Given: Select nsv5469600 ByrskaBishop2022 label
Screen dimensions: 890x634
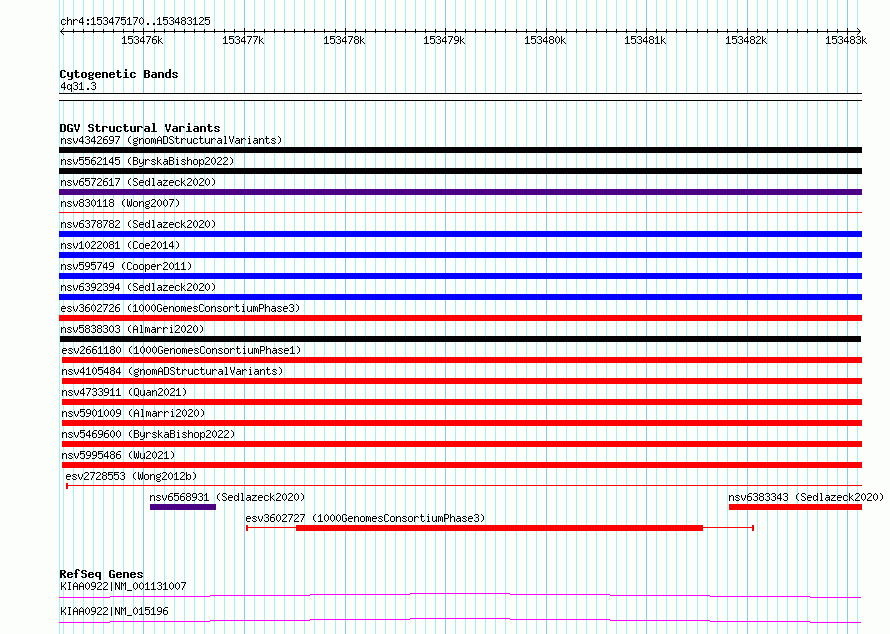Looking at the screenshot, I should click(148, 434).
